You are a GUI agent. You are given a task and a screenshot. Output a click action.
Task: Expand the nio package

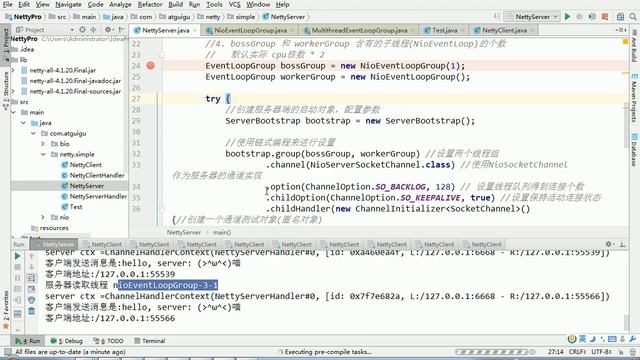(43, 218)
